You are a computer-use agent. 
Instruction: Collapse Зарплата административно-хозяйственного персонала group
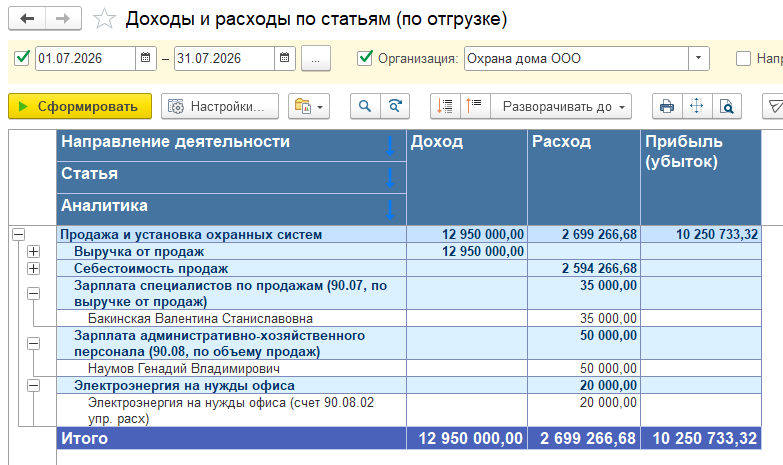(x=33, y=343)
